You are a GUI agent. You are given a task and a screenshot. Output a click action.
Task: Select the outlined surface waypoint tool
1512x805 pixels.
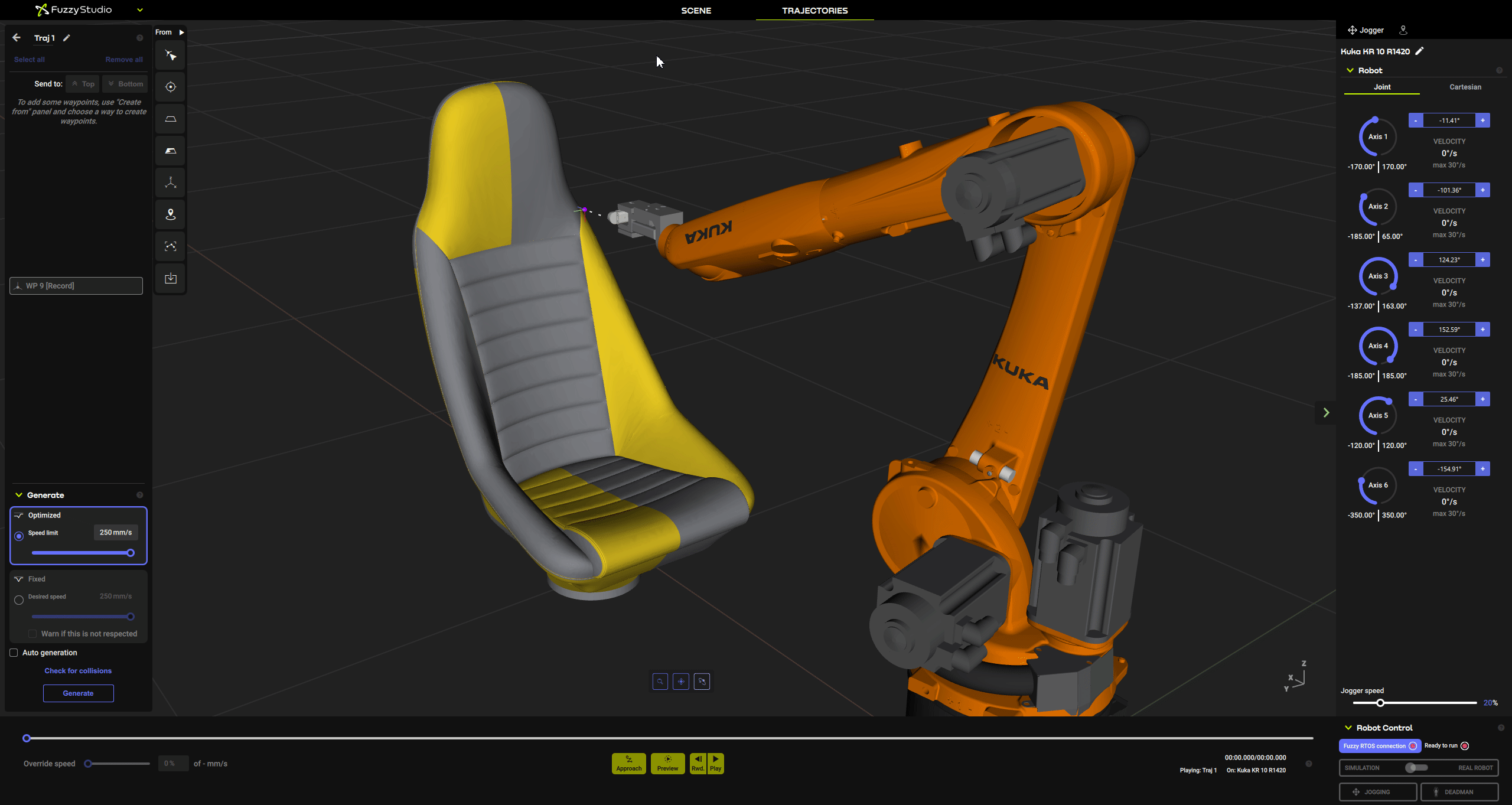click(171, 119)
